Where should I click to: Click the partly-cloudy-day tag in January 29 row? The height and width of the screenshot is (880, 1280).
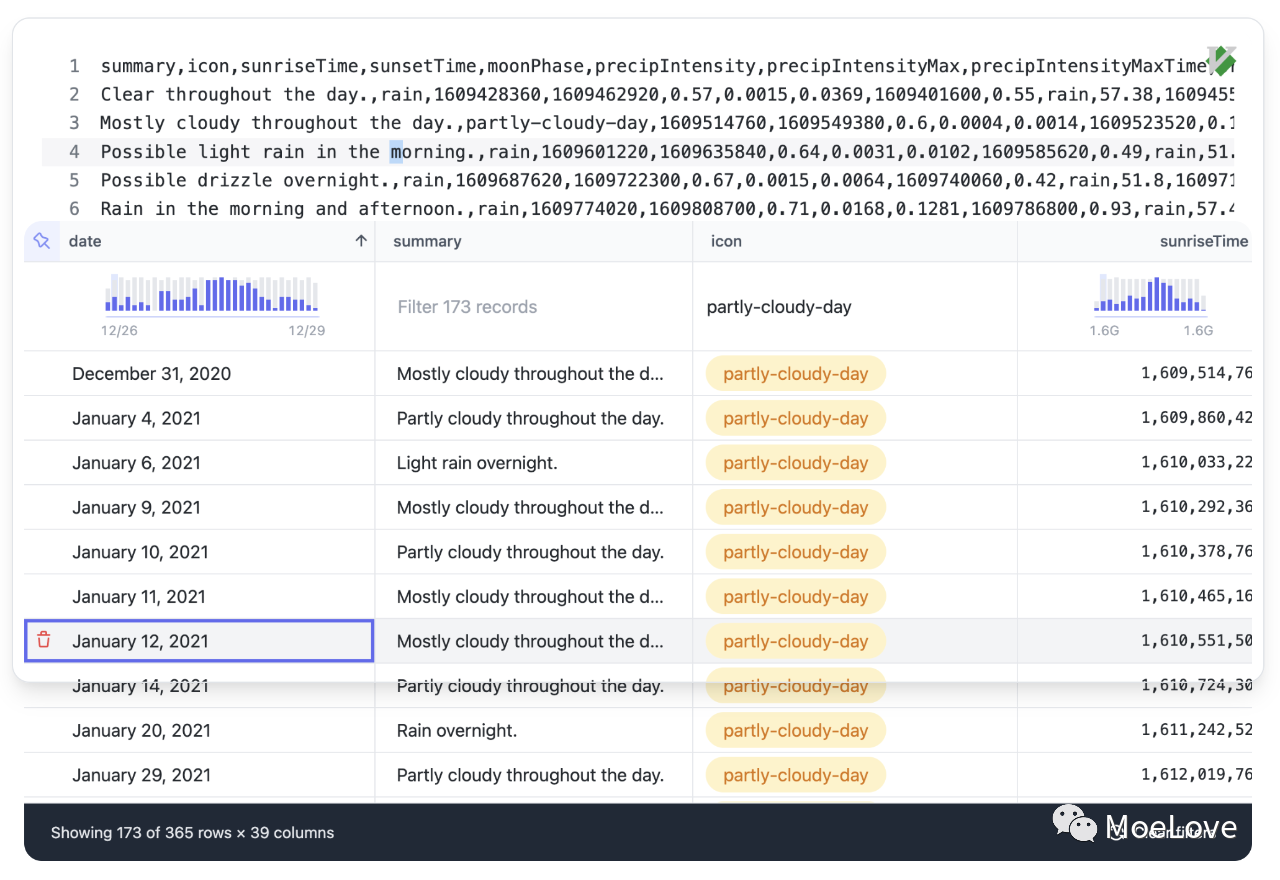point(795,775)
